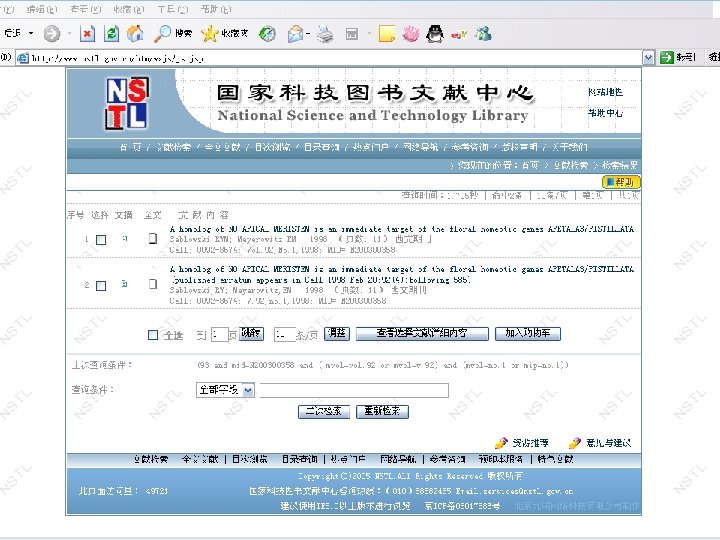The width and height of the screenshot is (720, 540).
Task: Click the NSTL logo
Action: pos(127,103)
